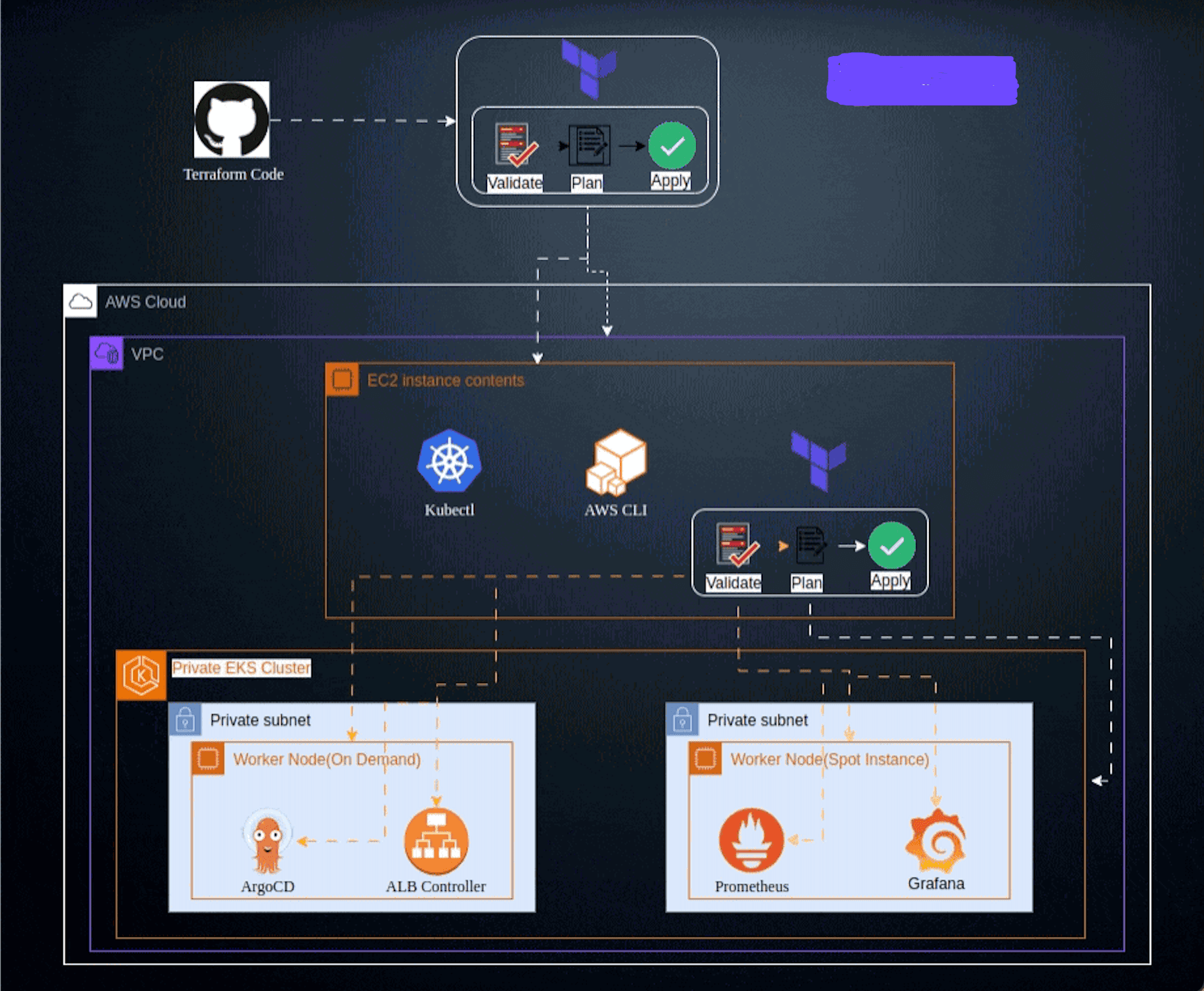
Task: Open the Plan step in top pipeline
Action: pyautogui.click(x=588, y=144)
